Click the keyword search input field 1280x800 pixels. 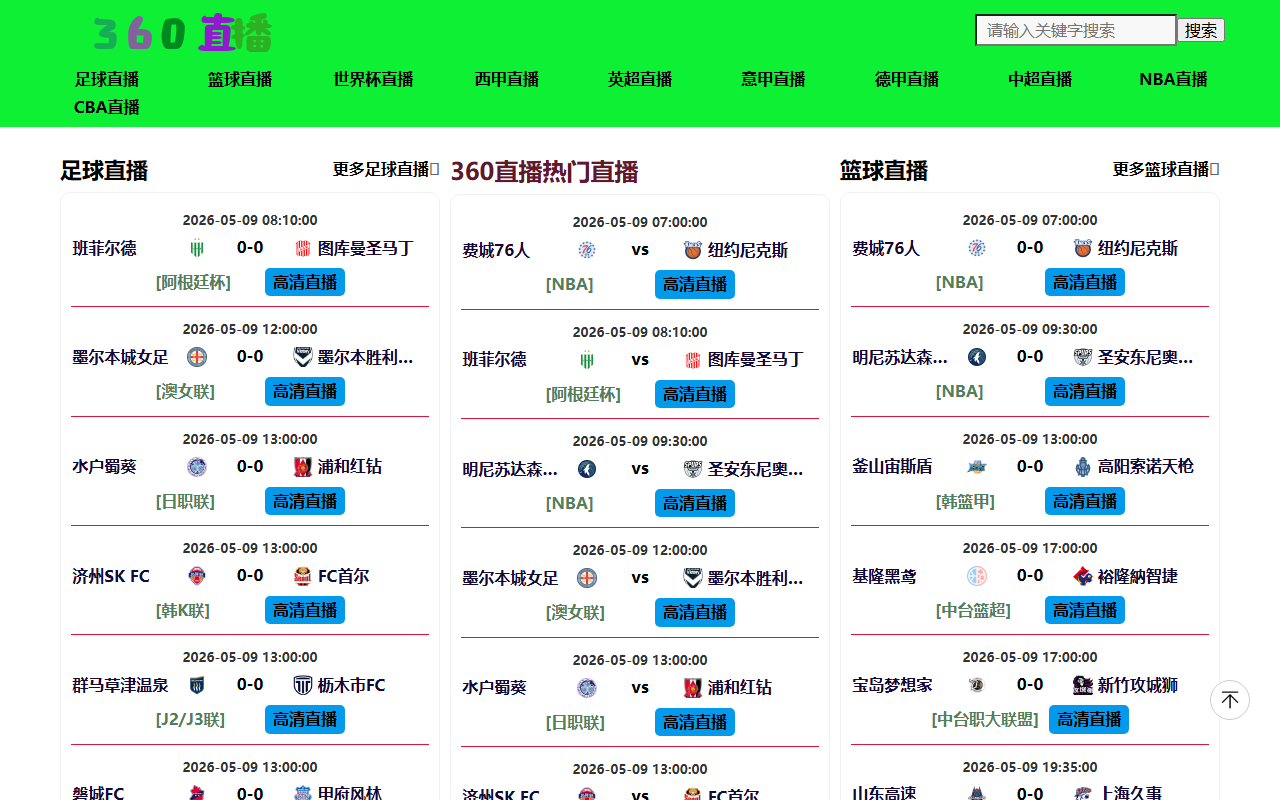click(1076, 30)
